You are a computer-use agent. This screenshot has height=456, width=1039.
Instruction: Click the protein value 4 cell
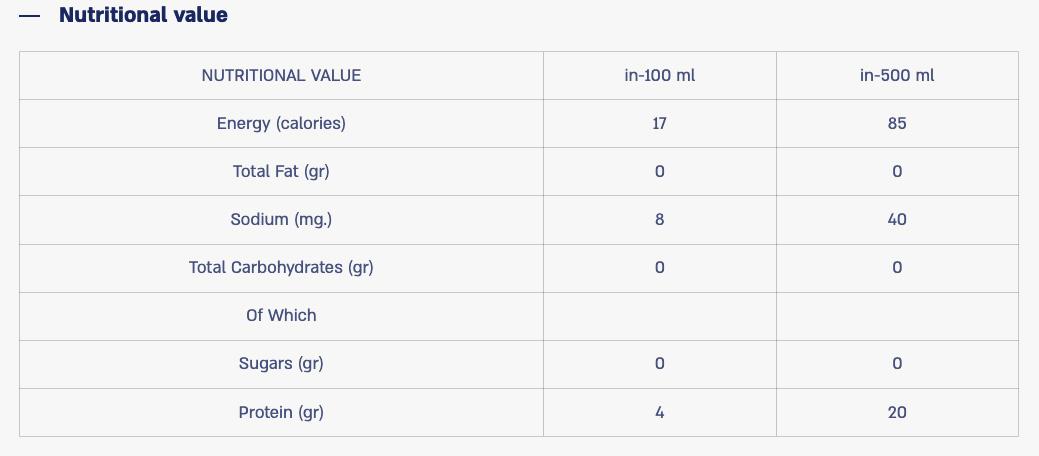point(659,411)
